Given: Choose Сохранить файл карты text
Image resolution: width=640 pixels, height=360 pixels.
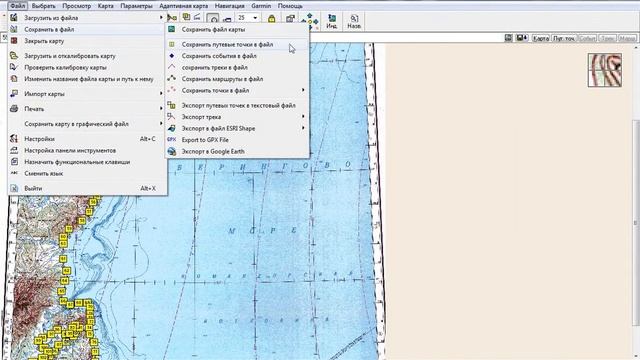Looking at the screenshot, I should point(213,29).
